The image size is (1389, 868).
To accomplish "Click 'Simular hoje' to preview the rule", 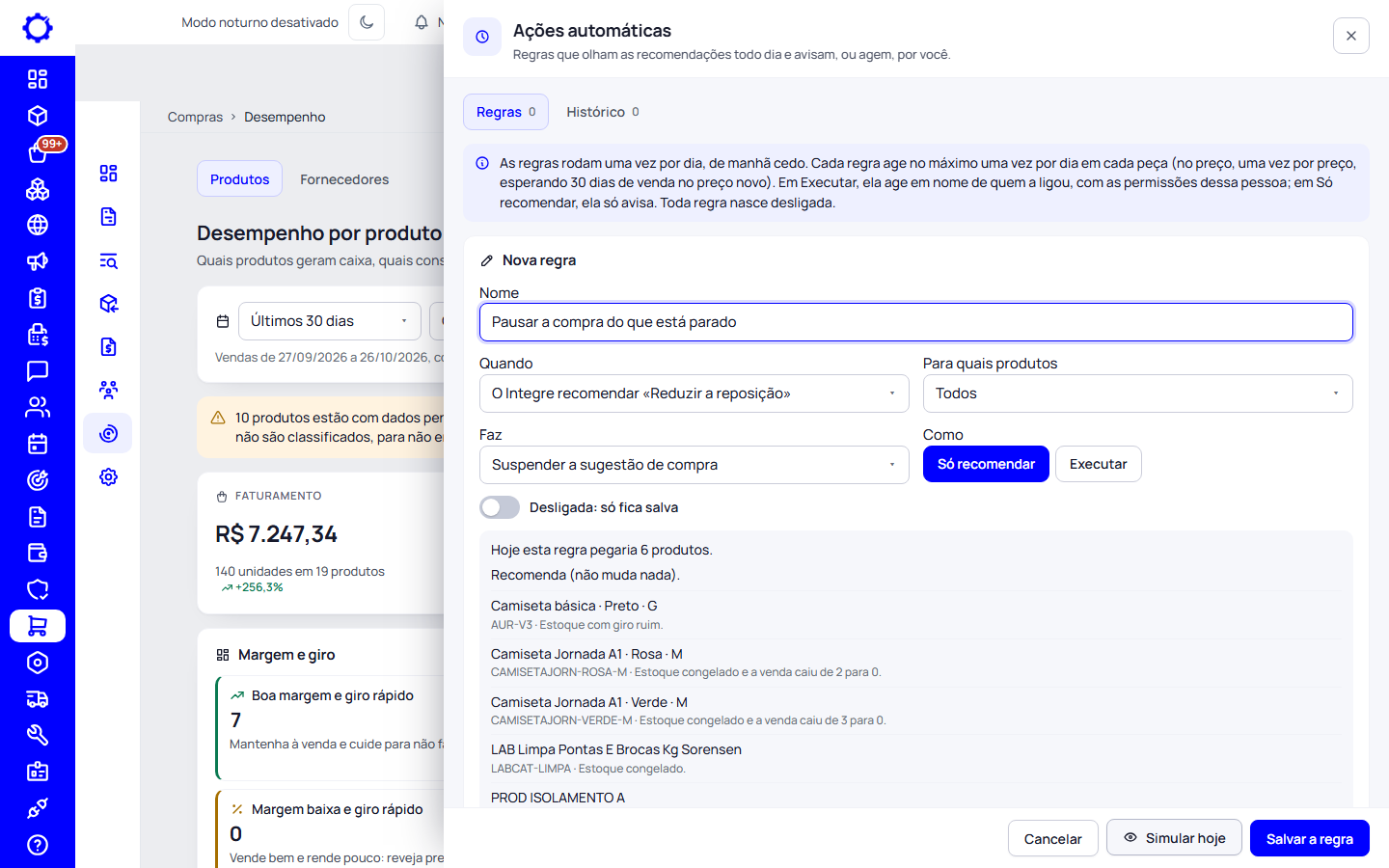I will (1174, 838).
